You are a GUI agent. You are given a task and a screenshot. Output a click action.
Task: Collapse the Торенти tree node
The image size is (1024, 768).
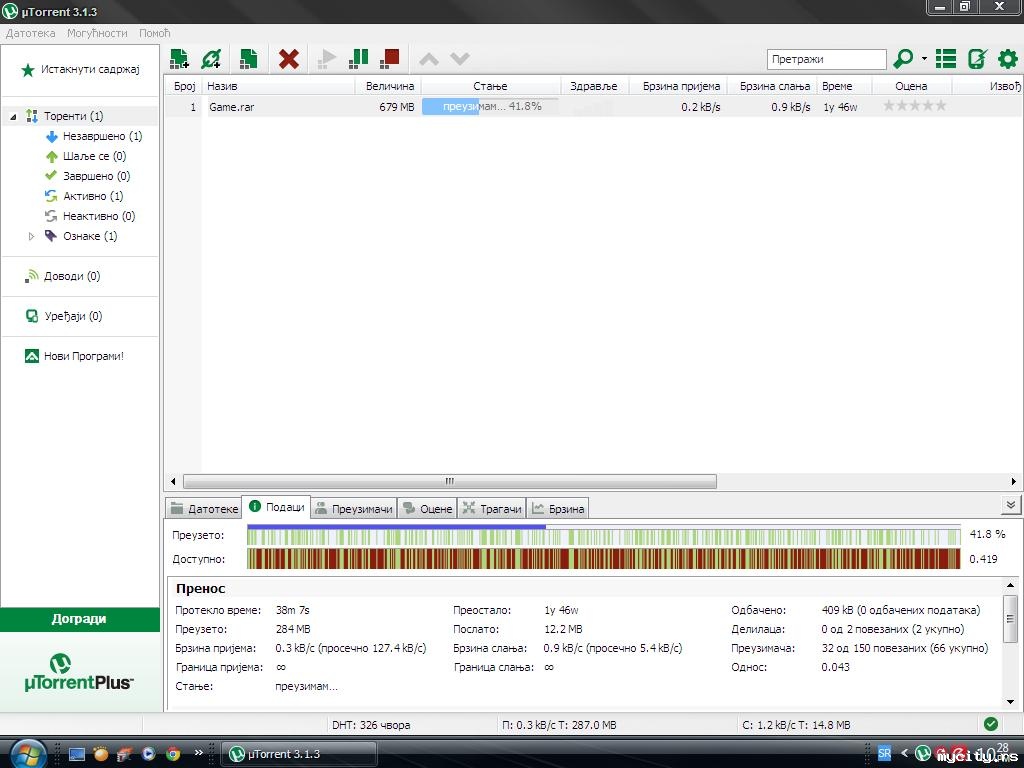pos(14,117)
